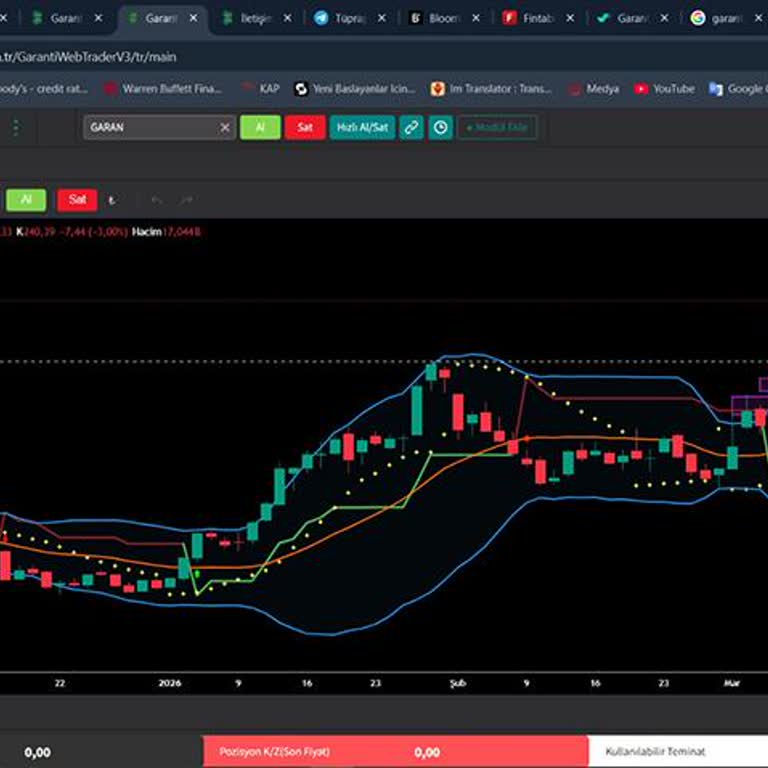Switch to the Fintables browser tab

[x=539, y=19]
